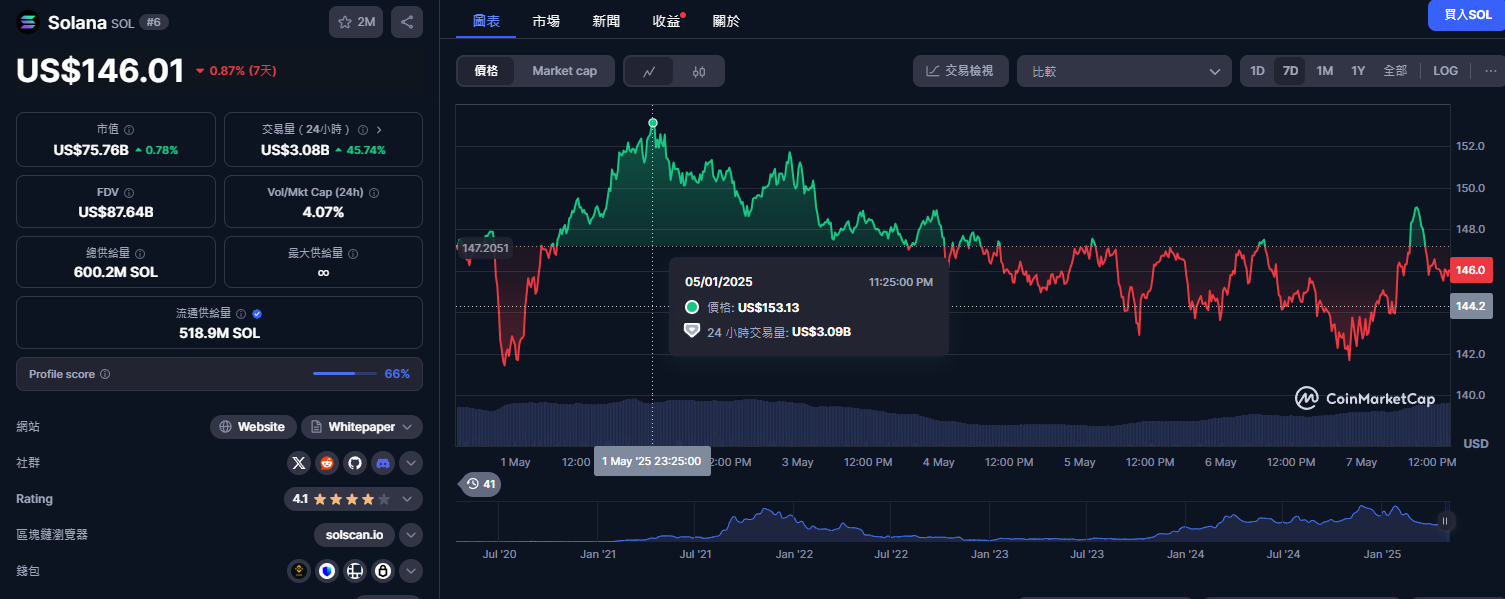Click the volume arrow next to 交易量
This screenshot has height=599, width=1505.
378,130
